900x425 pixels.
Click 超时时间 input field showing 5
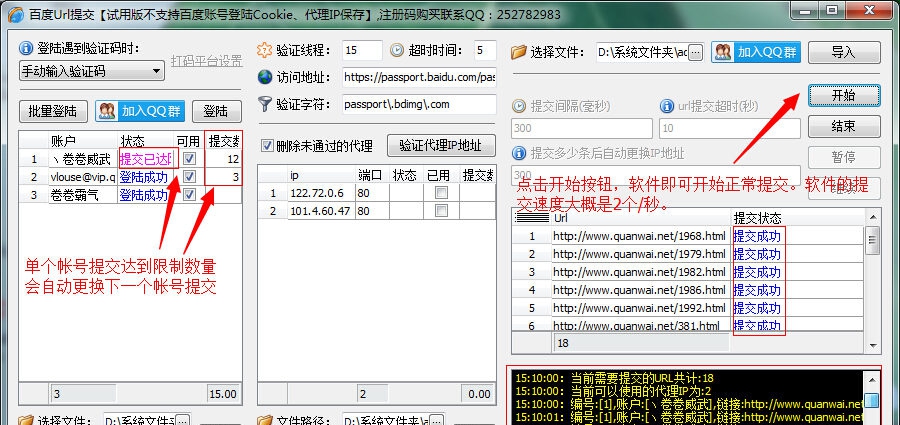(x=485, y=51)
